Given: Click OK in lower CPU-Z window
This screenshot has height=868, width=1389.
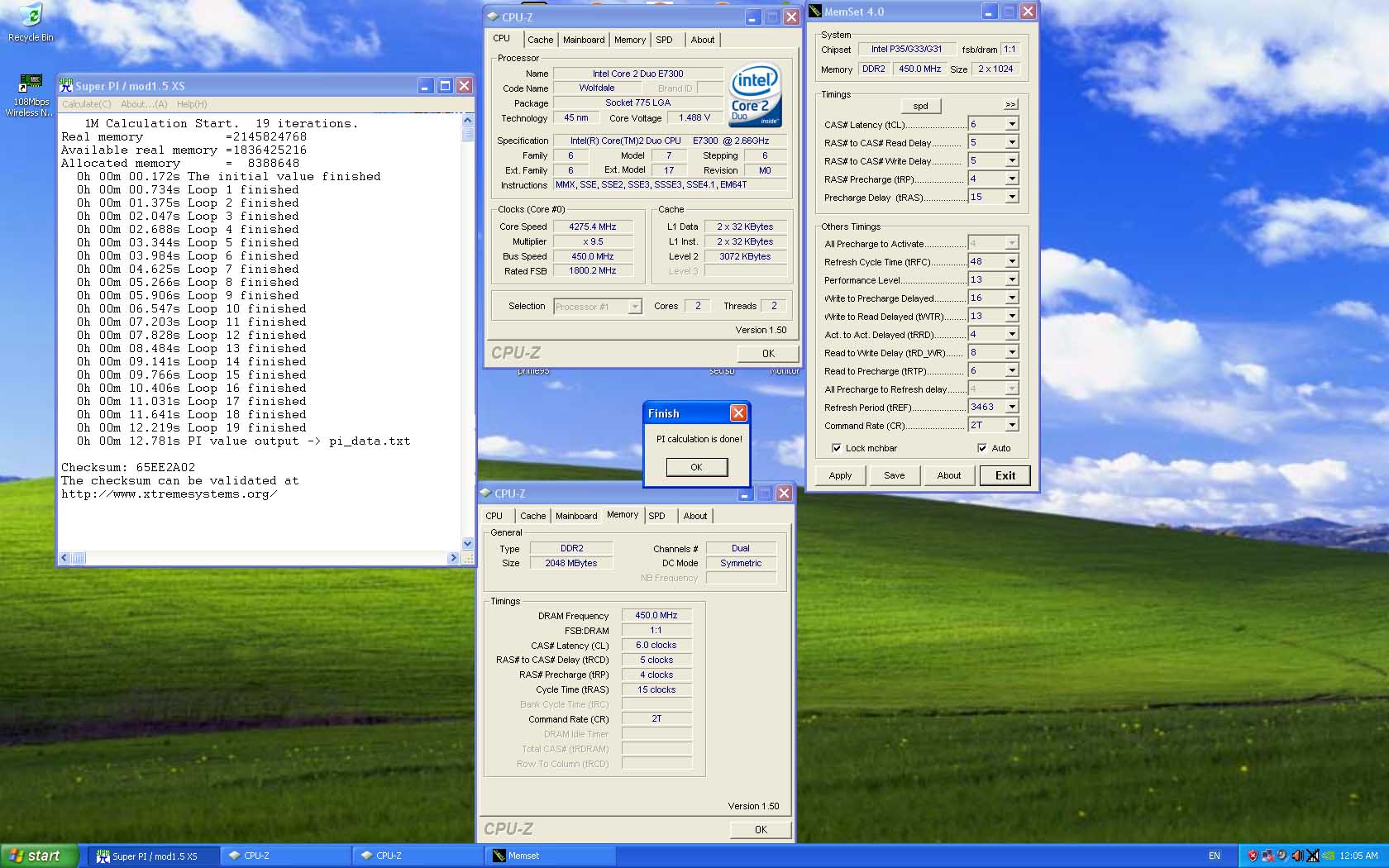Looking at the screenshot, I should tap(761, 829).
